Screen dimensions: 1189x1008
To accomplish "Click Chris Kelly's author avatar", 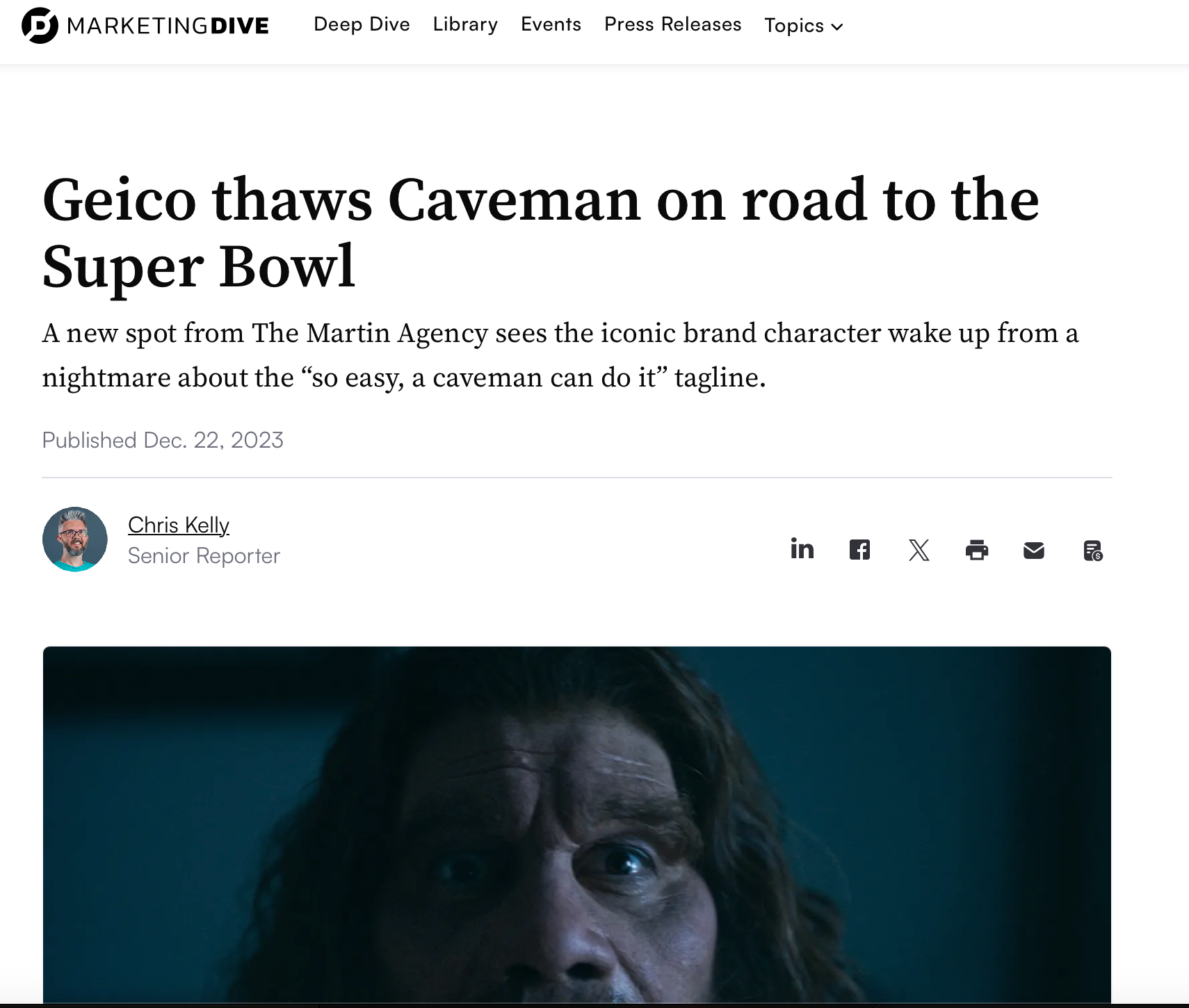I will pos(75,539).
